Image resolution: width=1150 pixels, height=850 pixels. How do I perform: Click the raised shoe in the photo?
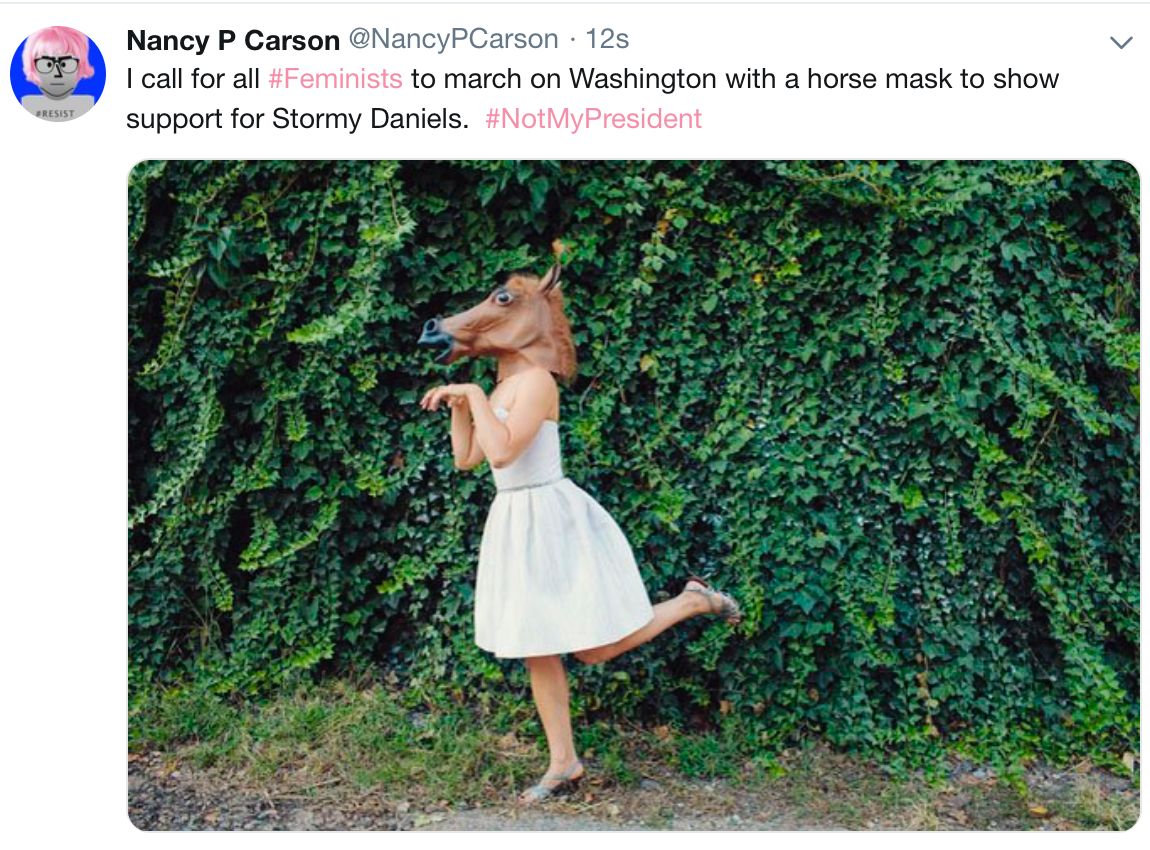pyautogui.click(x=713, y=600)
